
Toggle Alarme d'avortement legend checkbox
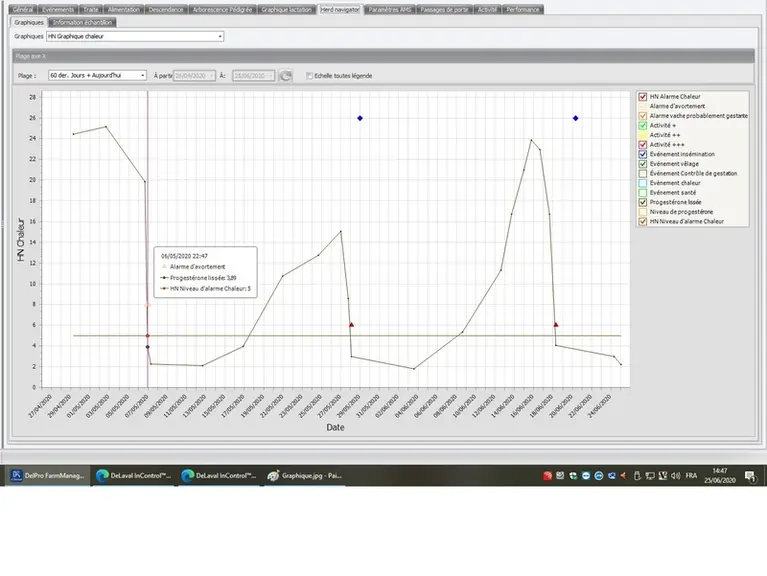[643, 106]
